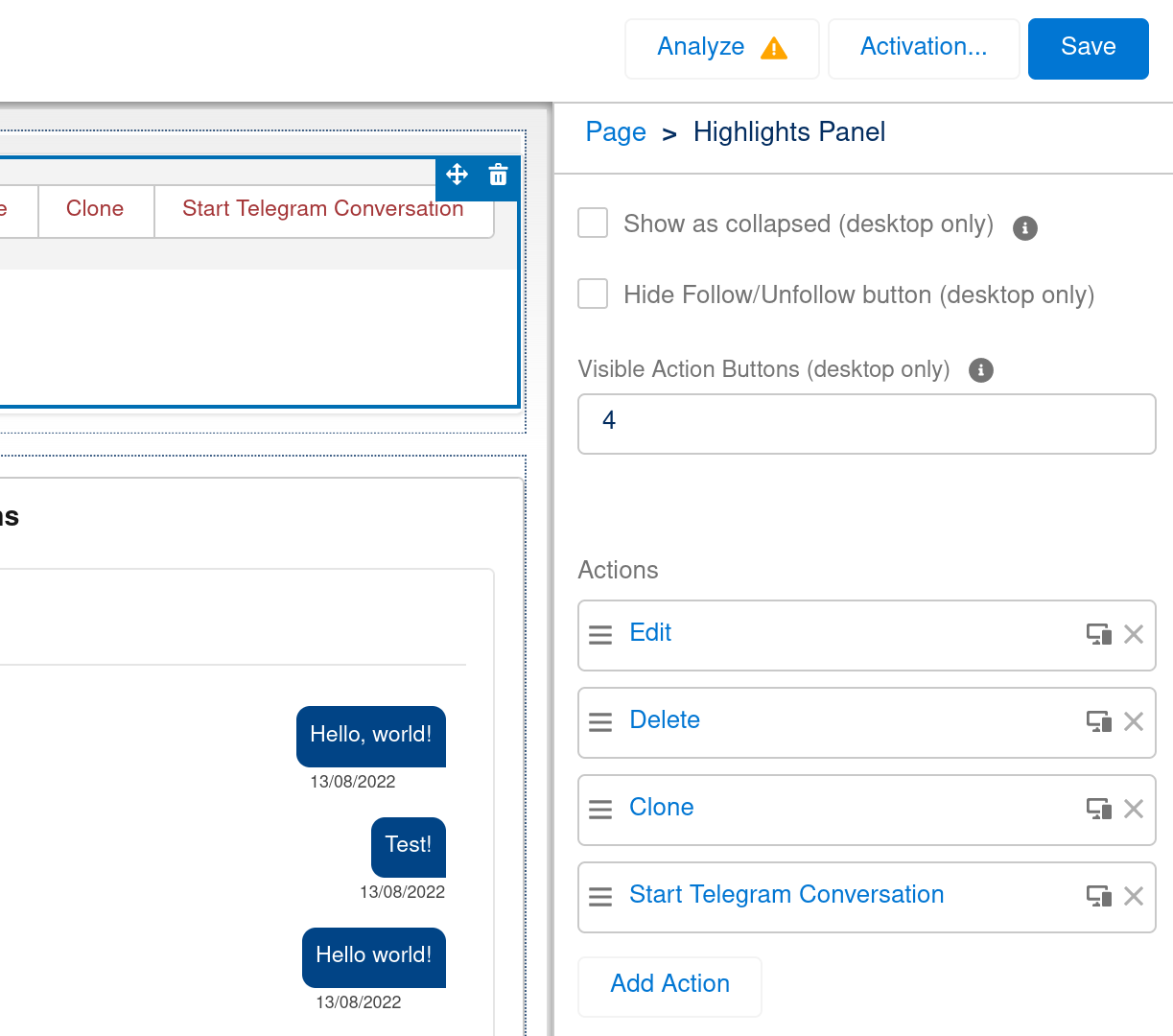The width and height of the screenshot is (1173, 1036).
Task: Go back to Page in the breadcrumb
Action: pyautogui.click(x=616, y=132)
